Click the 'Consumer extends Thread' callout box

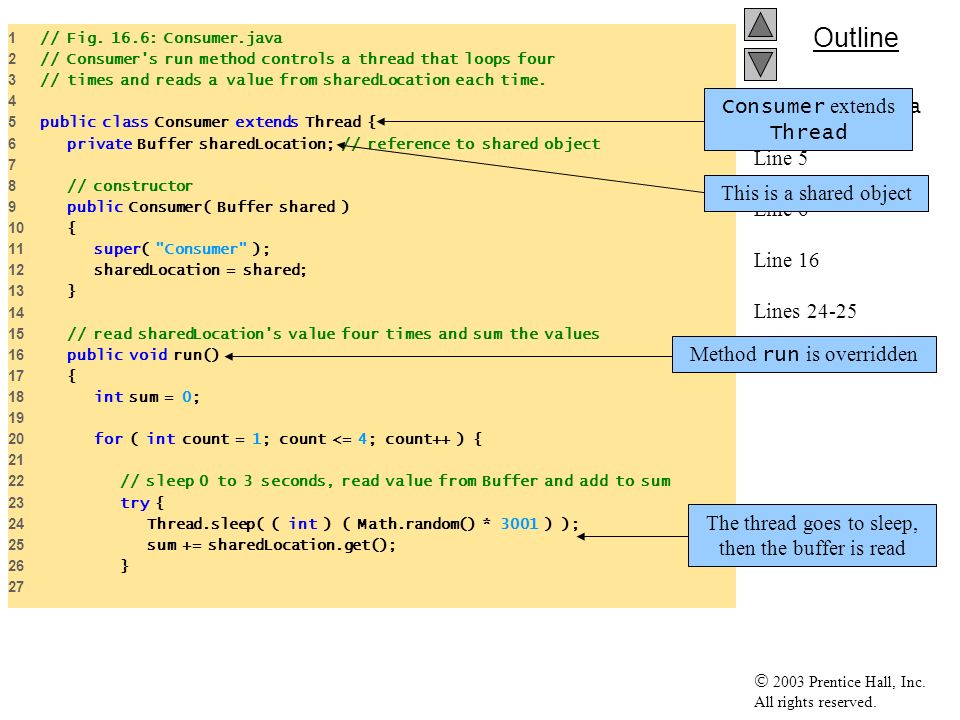tap(808, 119)
